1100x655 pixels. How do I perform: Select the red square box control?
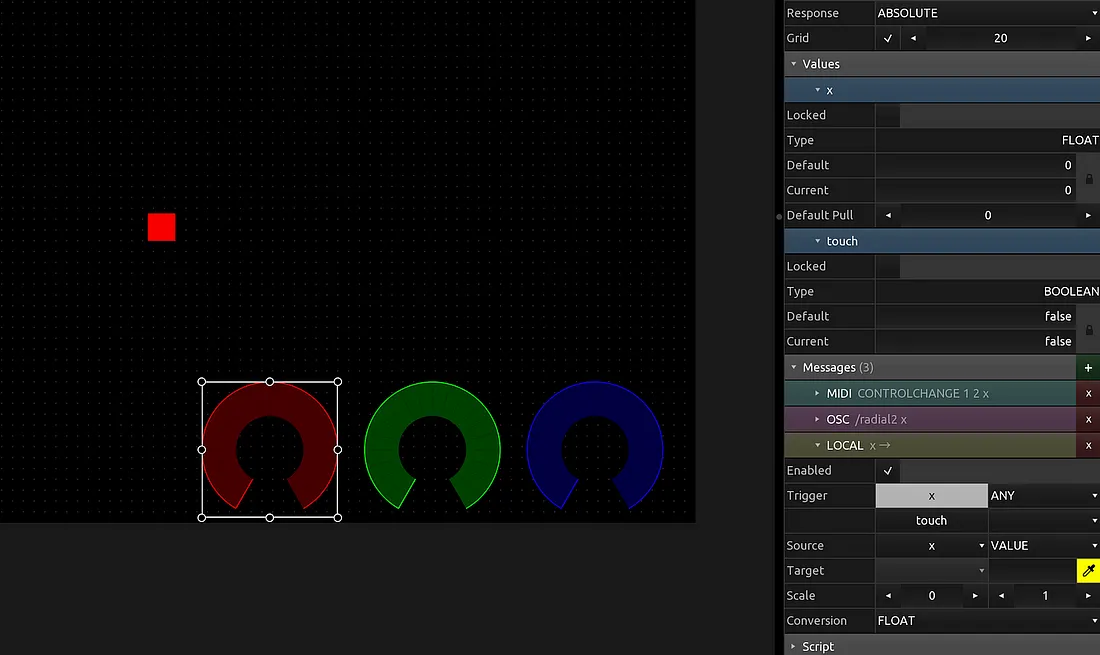click(161, 227)
